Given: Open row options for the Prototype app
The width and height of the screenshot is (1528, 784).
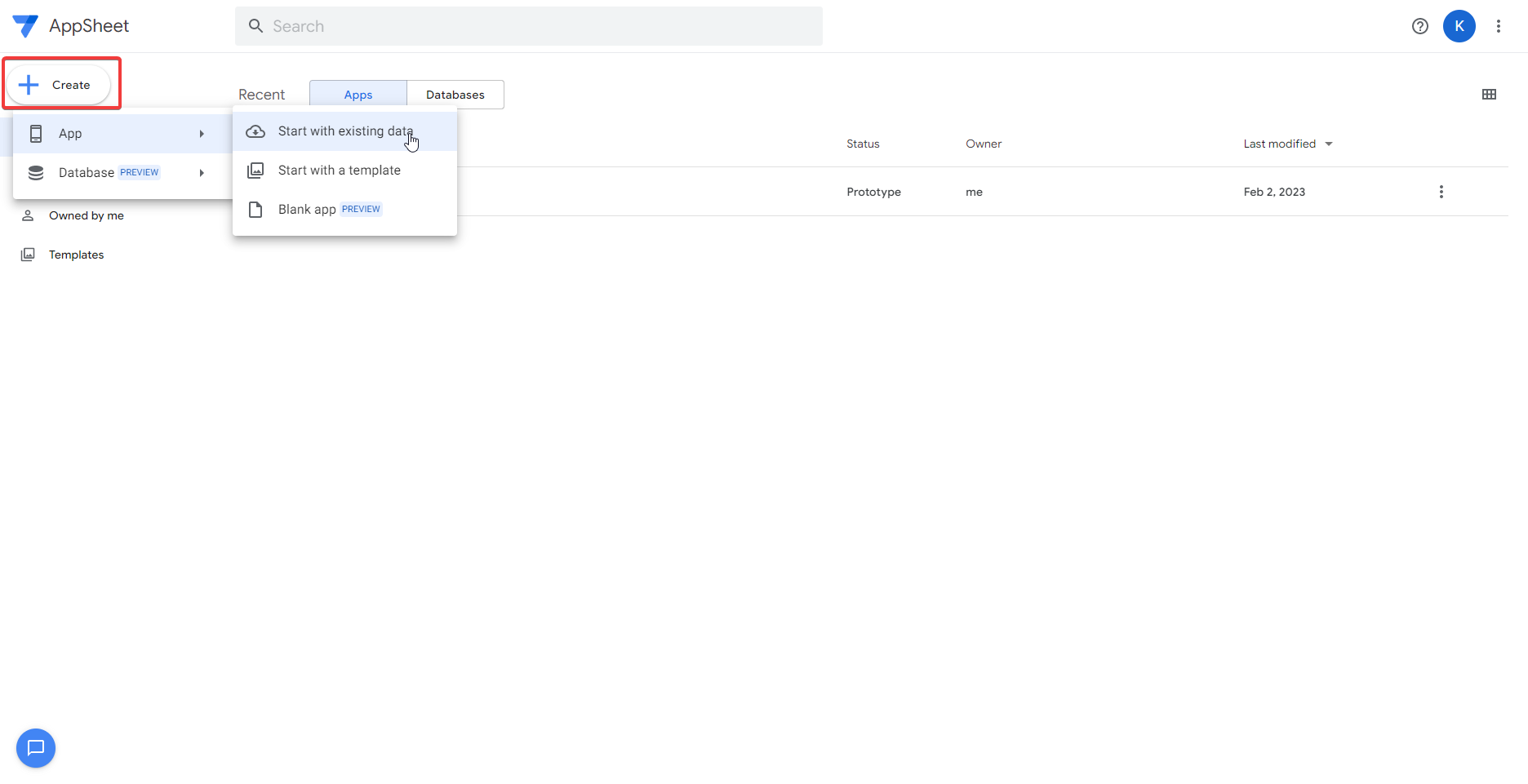Looking at the screenshot, I should (1441, 192).
